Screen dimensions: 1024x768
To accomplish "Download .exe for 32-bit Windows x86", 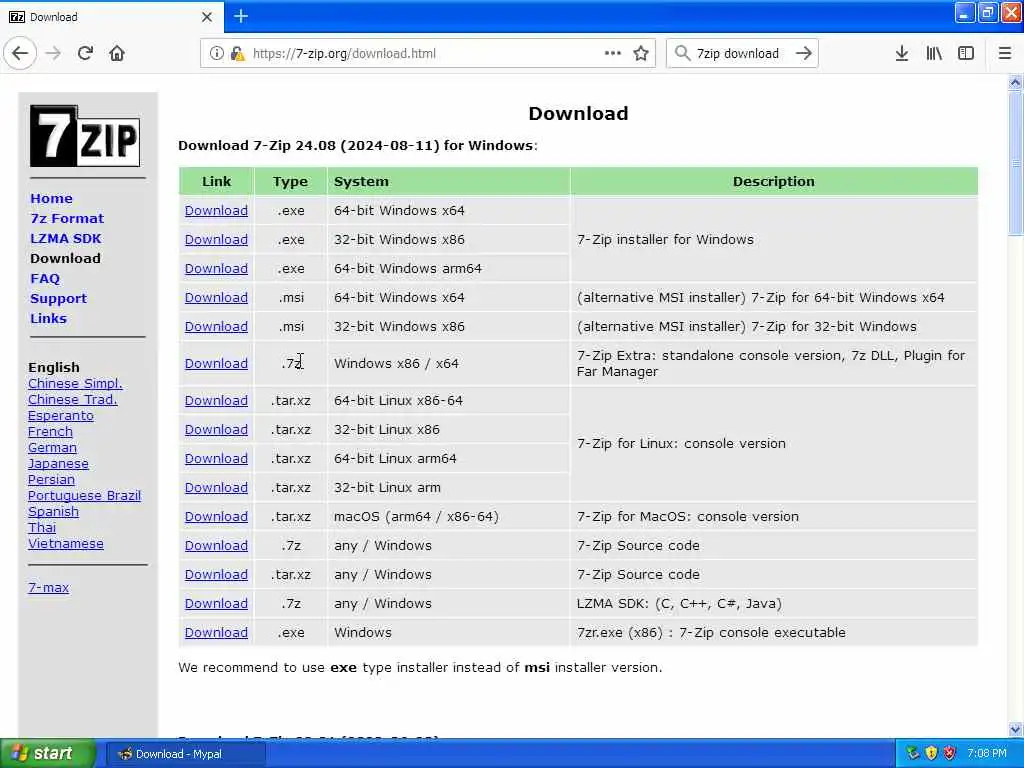I will (x=216, y=240).
